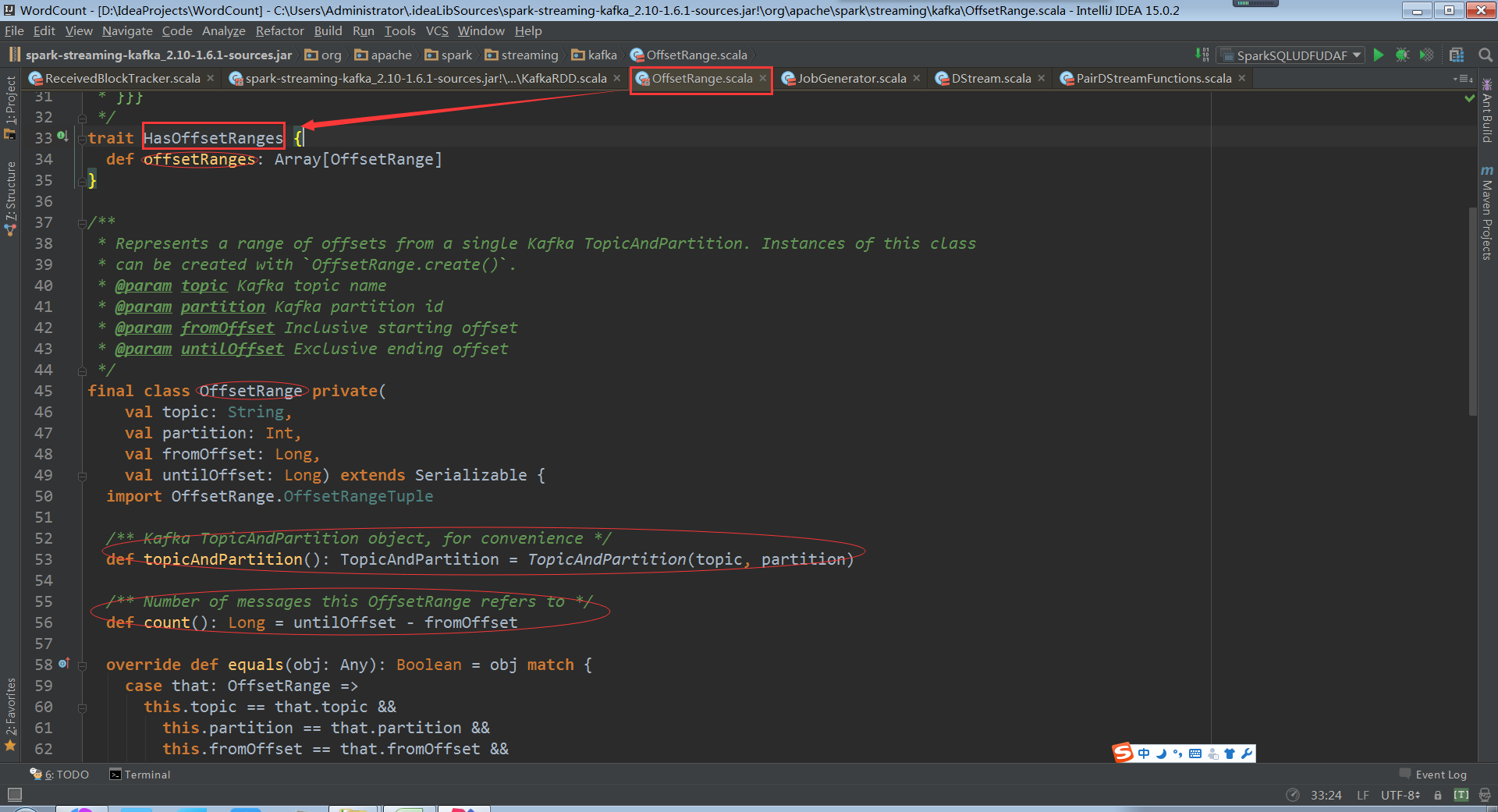Screen dimensions: 1498x812
Task: Open the UTF-8 file encoding selector
Action: click(1400, 795)
